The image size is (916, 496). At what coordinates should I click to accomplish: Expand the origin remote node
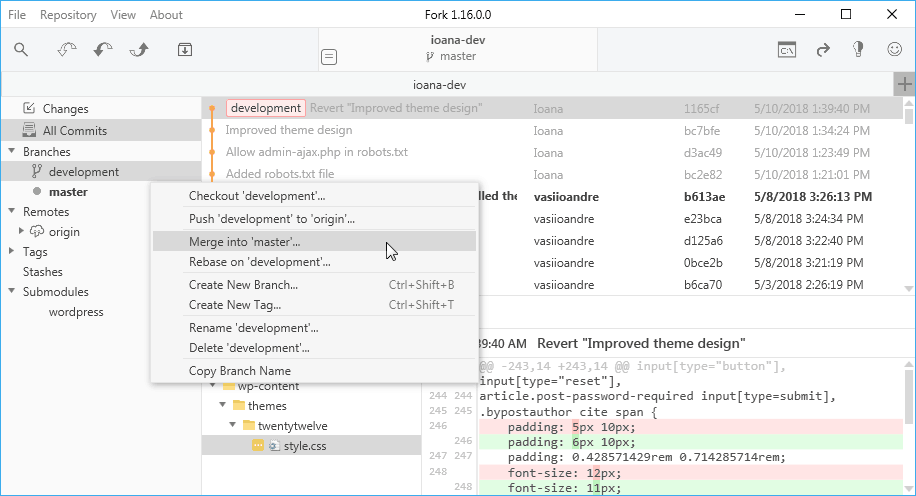[21, 231]
